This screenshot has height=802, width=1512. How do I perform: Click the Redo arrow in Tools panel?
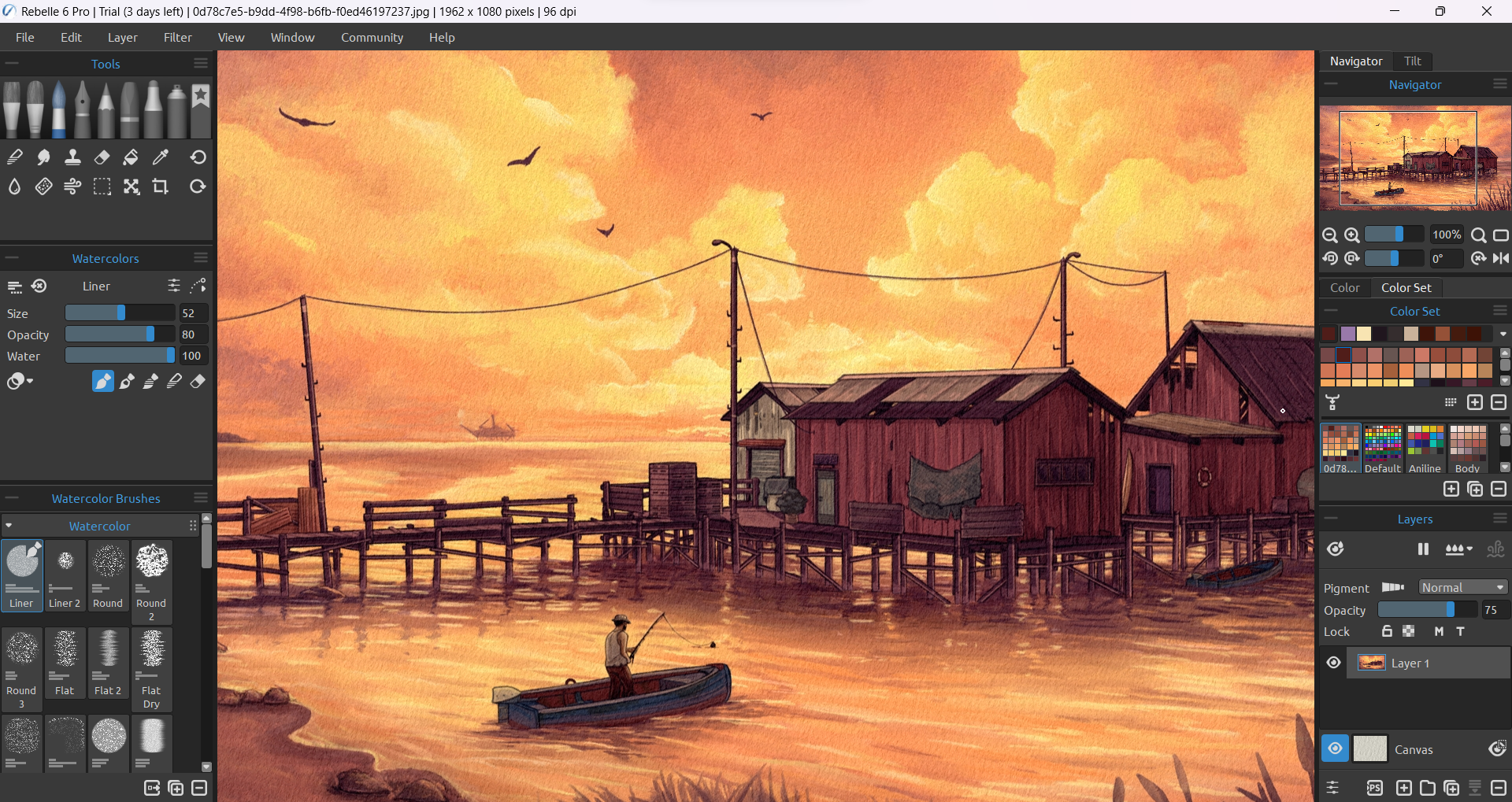(x=198, y=187)
